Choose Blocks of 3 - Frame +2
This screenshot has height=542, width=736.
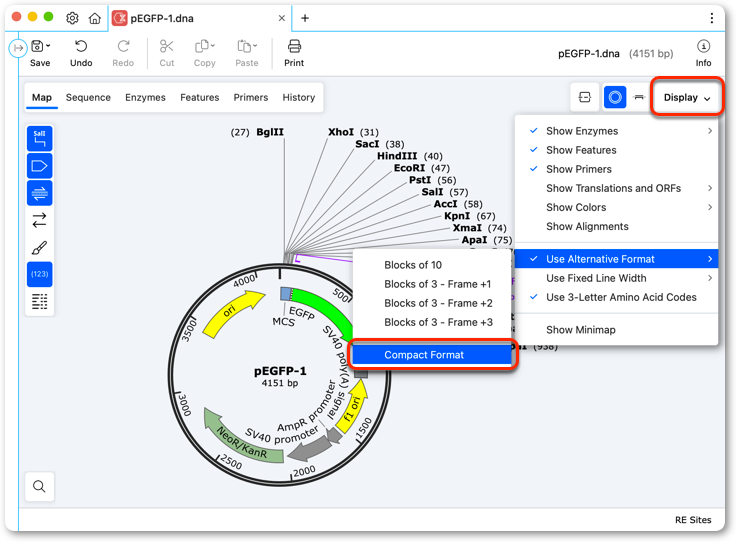(x=431, y=303)
